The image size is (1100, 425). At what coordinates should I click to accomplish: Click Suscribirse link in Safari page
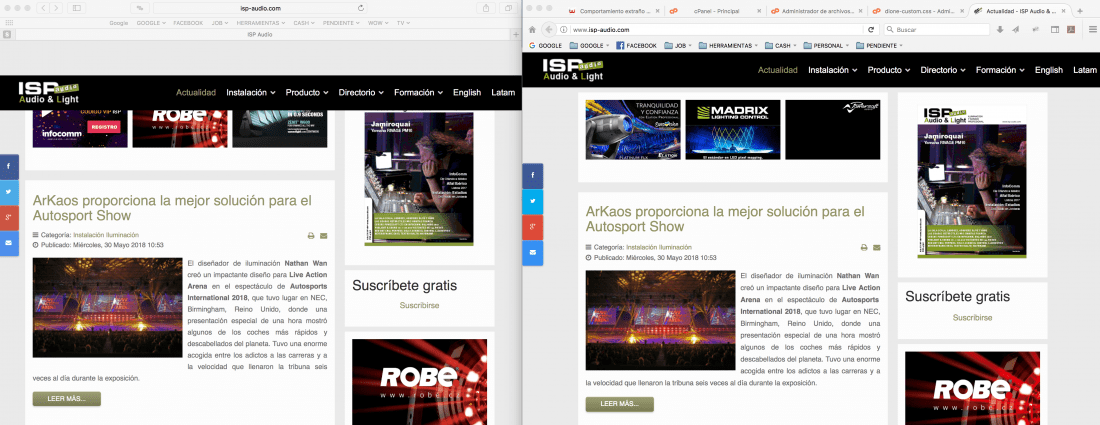[420, 306]
